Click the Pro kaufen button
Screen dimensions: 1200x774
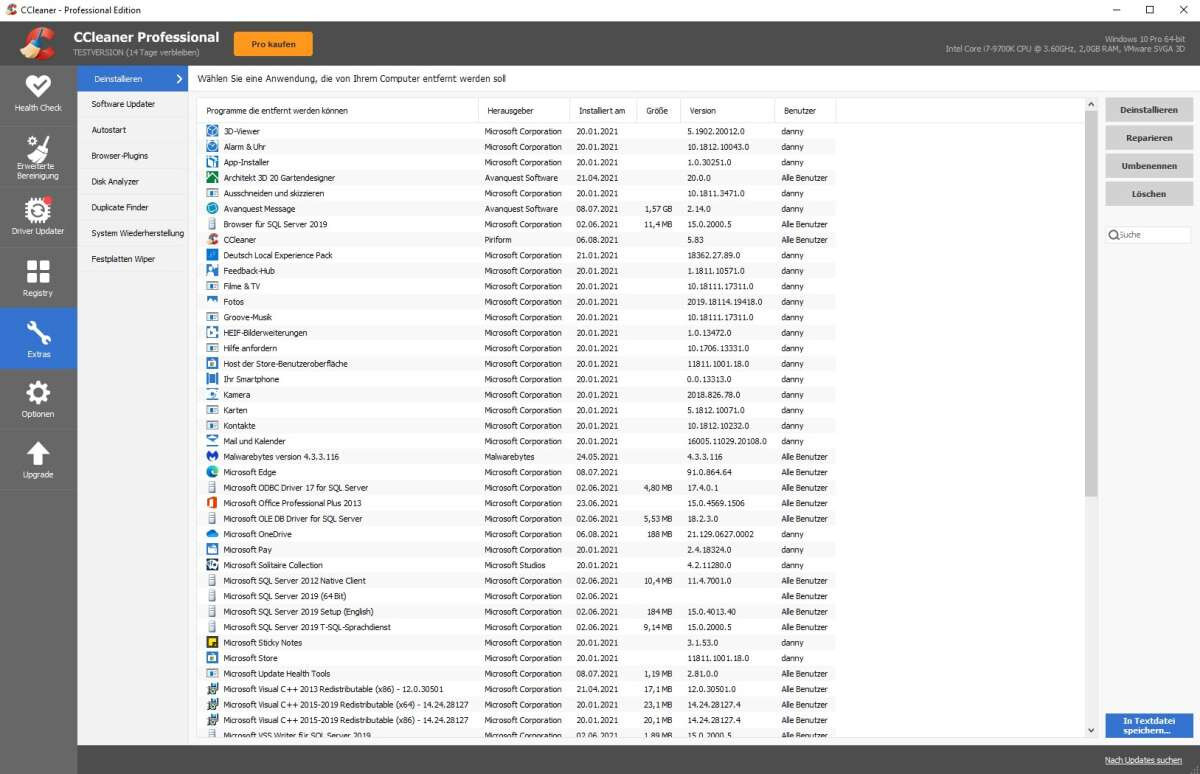click(271, 43)
